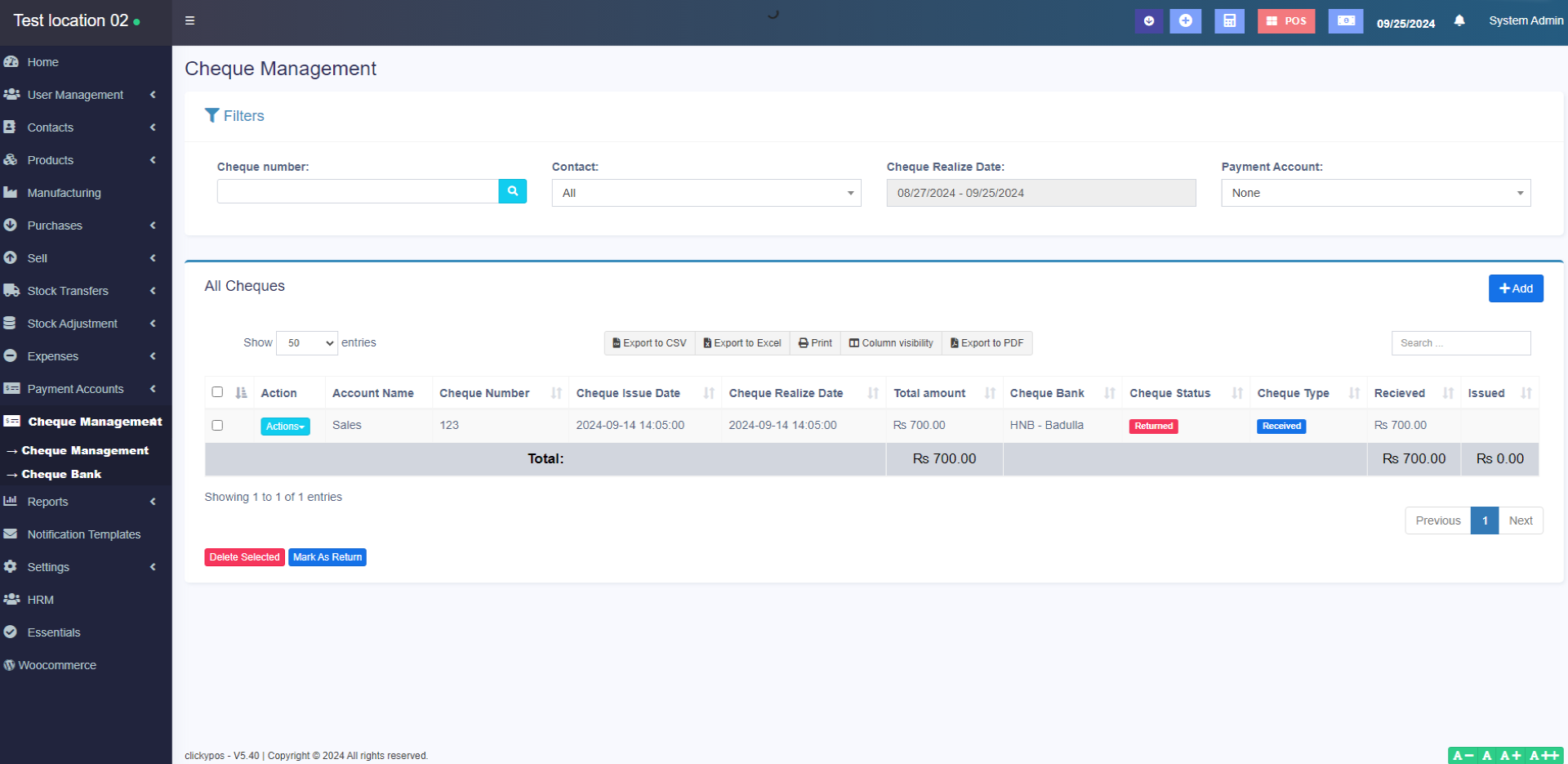Click the banknote icon in header
The width and height of the screenshot is (1568, 764).
click(x=1345, y=21)
